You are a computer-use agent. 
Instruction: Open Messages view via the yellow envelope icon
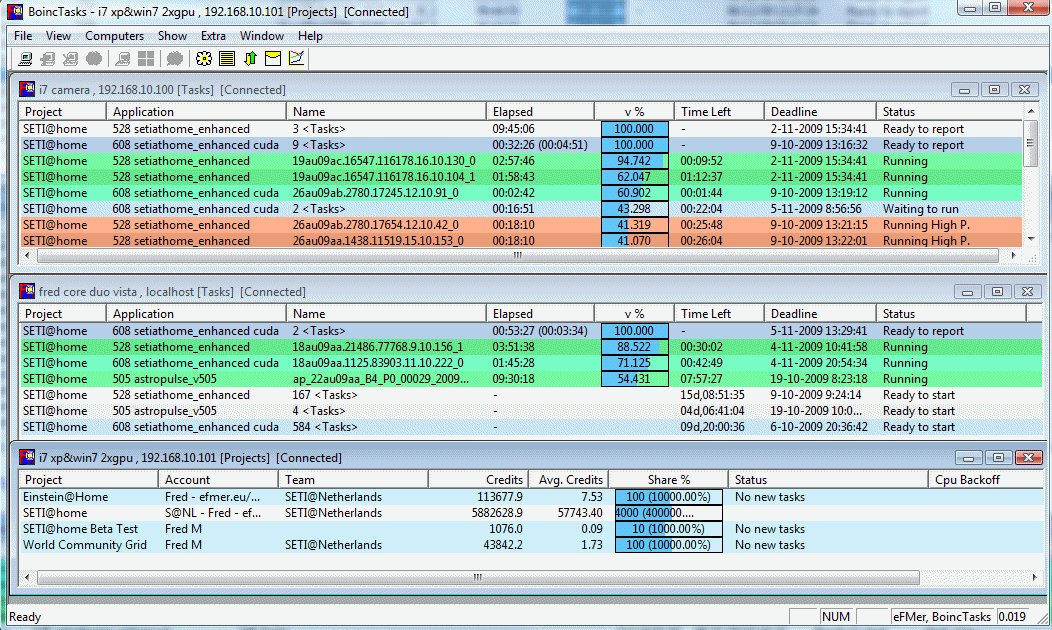(273, 59)
